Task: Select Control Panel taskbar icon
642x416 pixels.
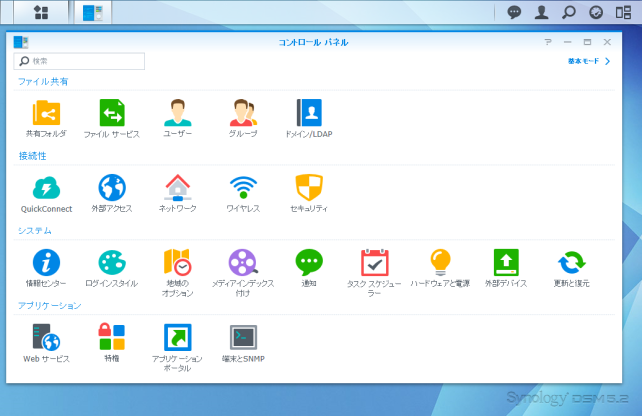Action: (x=93, y=12)
